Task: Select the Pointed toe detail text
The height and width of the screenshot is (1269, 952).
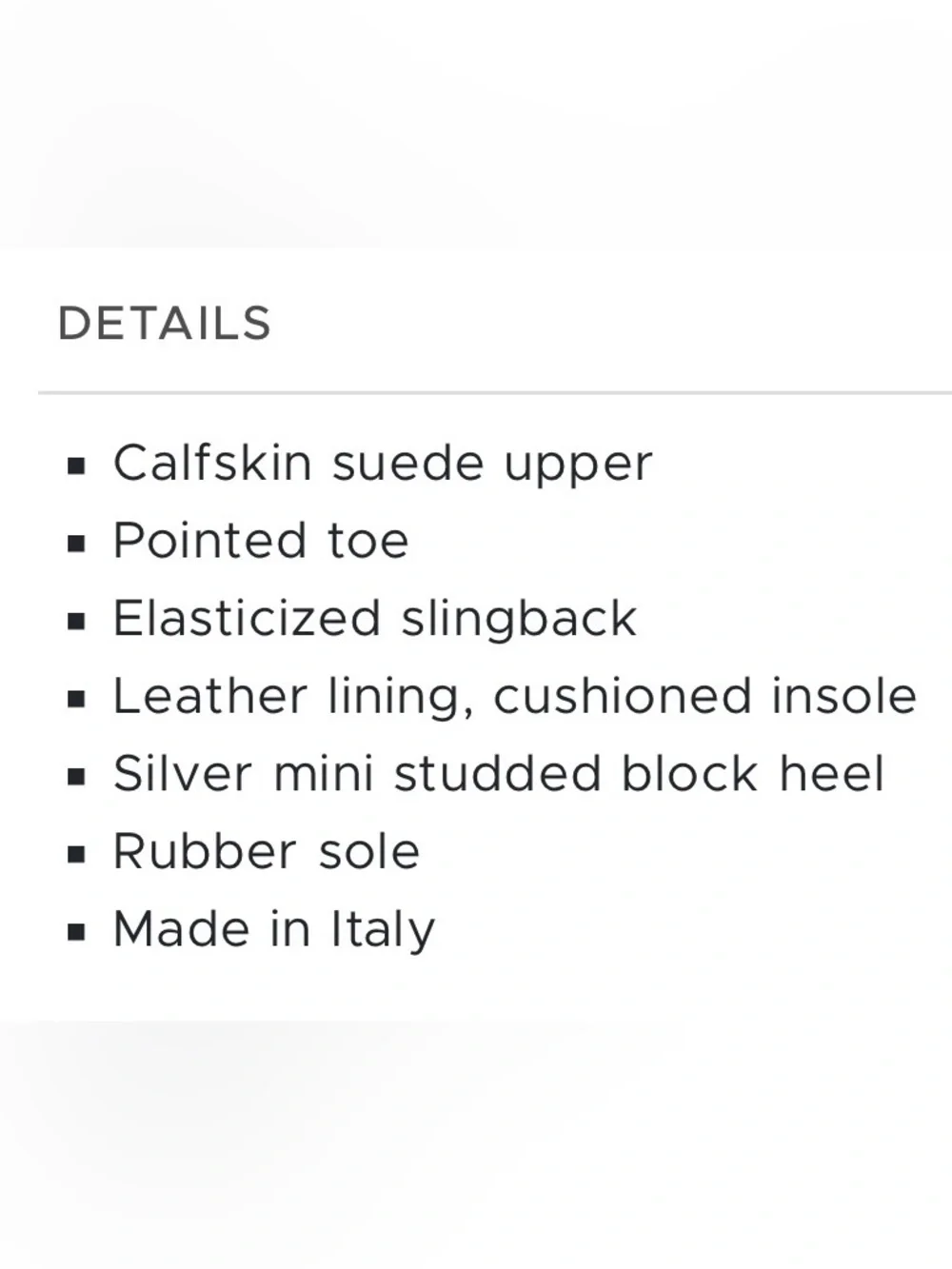Action: (x=261, y=541)
